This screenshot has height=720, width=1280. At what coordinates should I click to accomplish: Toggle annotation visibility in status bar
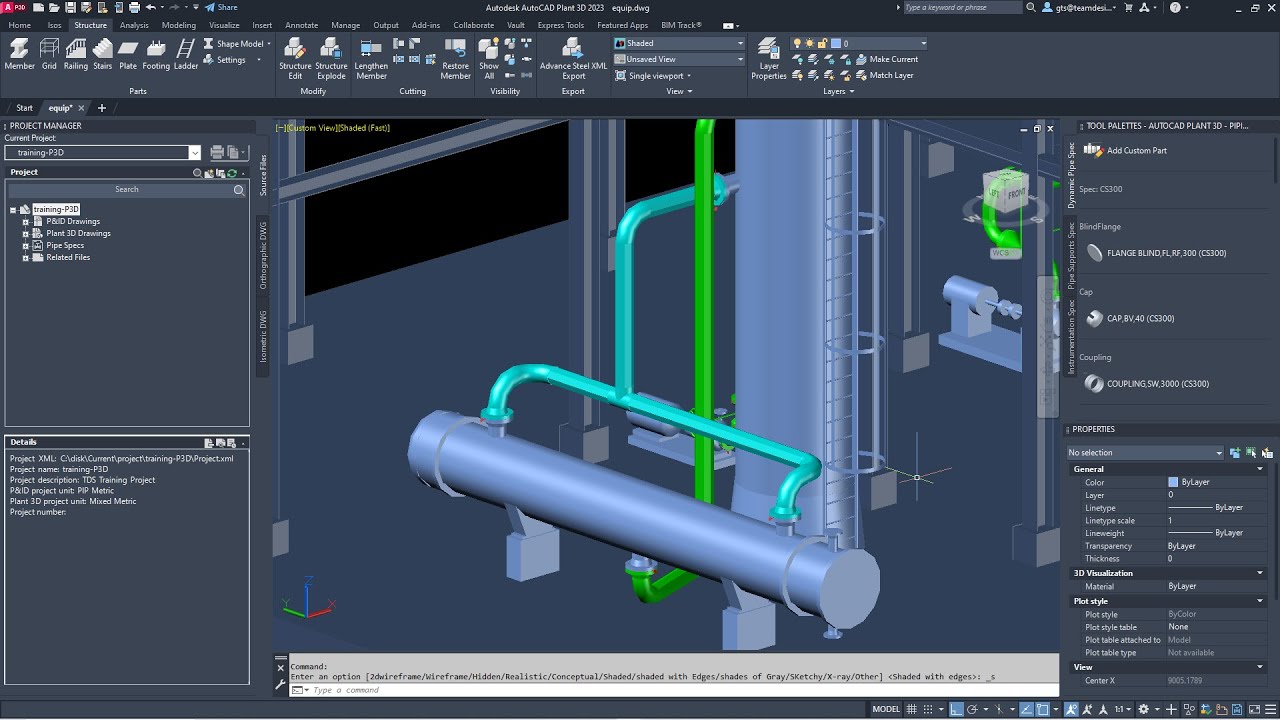tap(1071, 709)
